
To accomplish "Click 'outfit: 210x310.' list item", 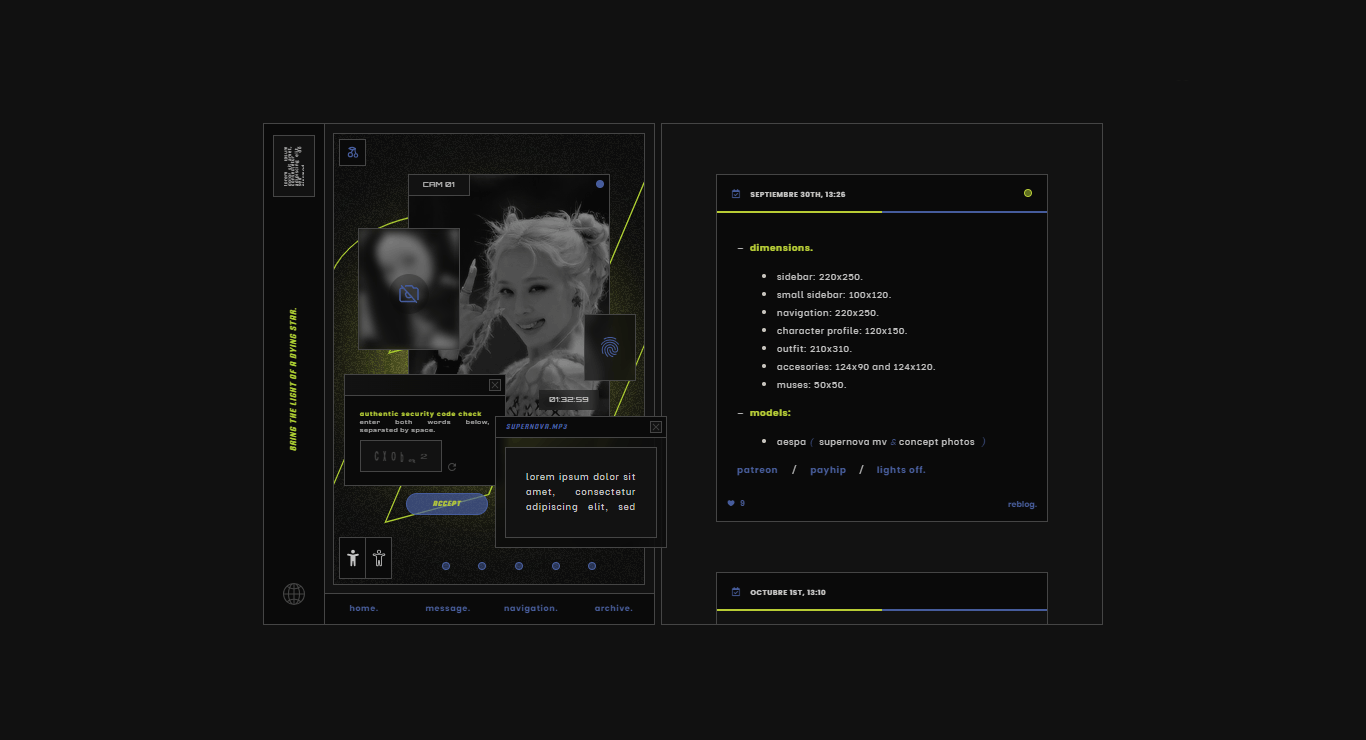I will pos(814,349).
